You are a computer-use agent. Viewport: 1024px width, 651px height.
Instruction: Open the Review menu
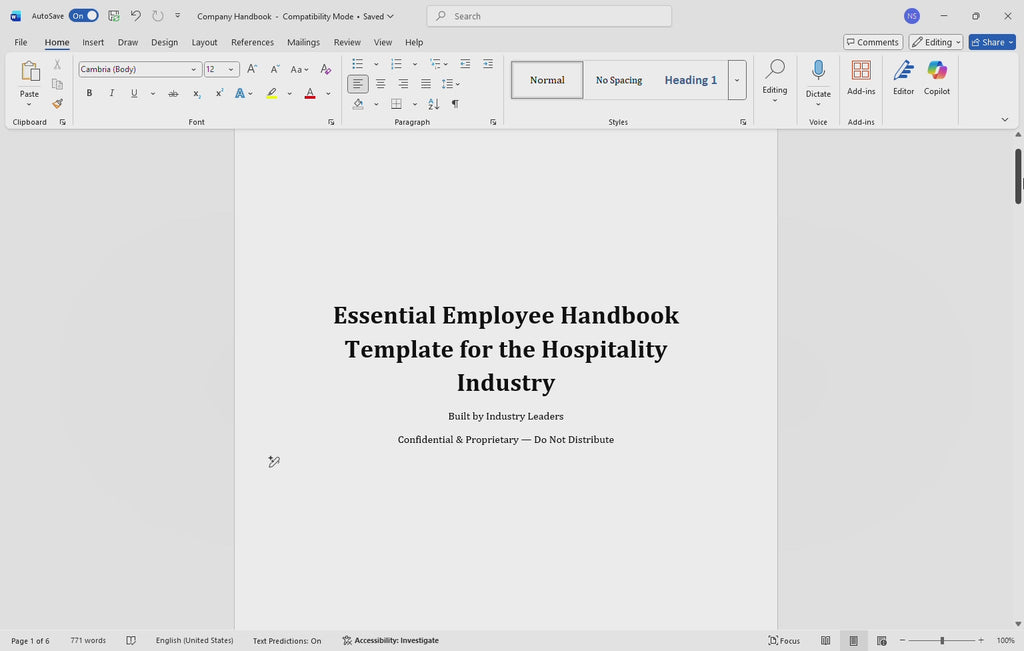pos(347,42)
